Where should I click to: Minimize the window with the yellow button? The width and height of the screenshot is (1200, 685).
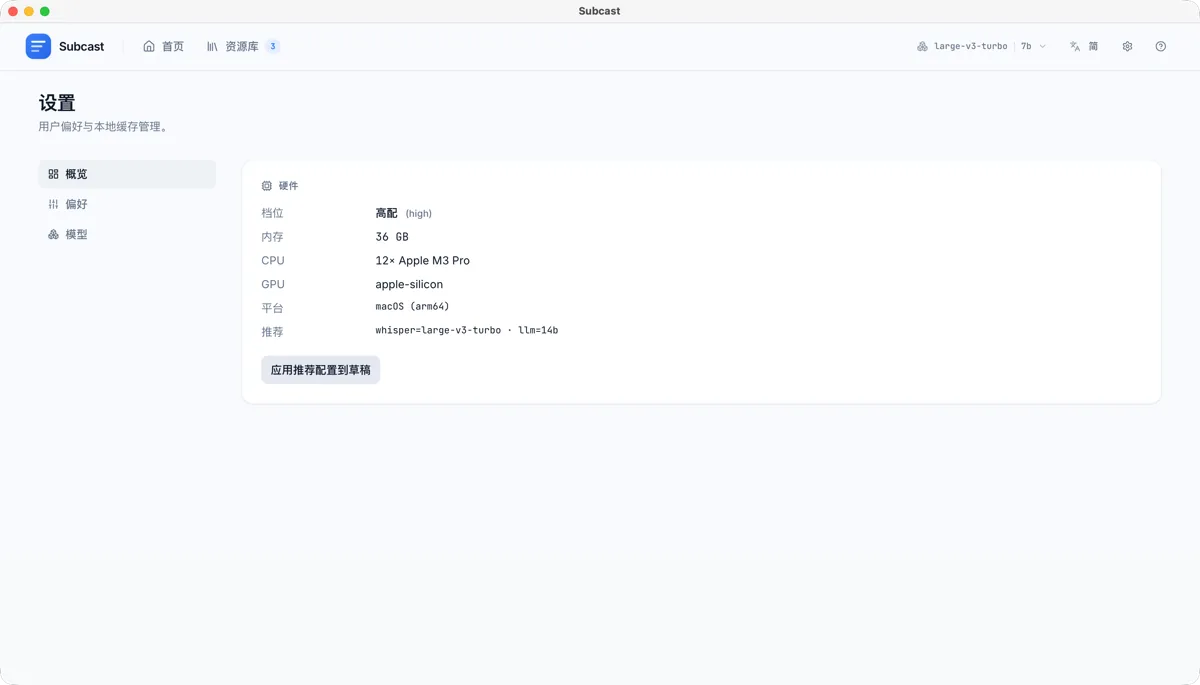(29, 11)
